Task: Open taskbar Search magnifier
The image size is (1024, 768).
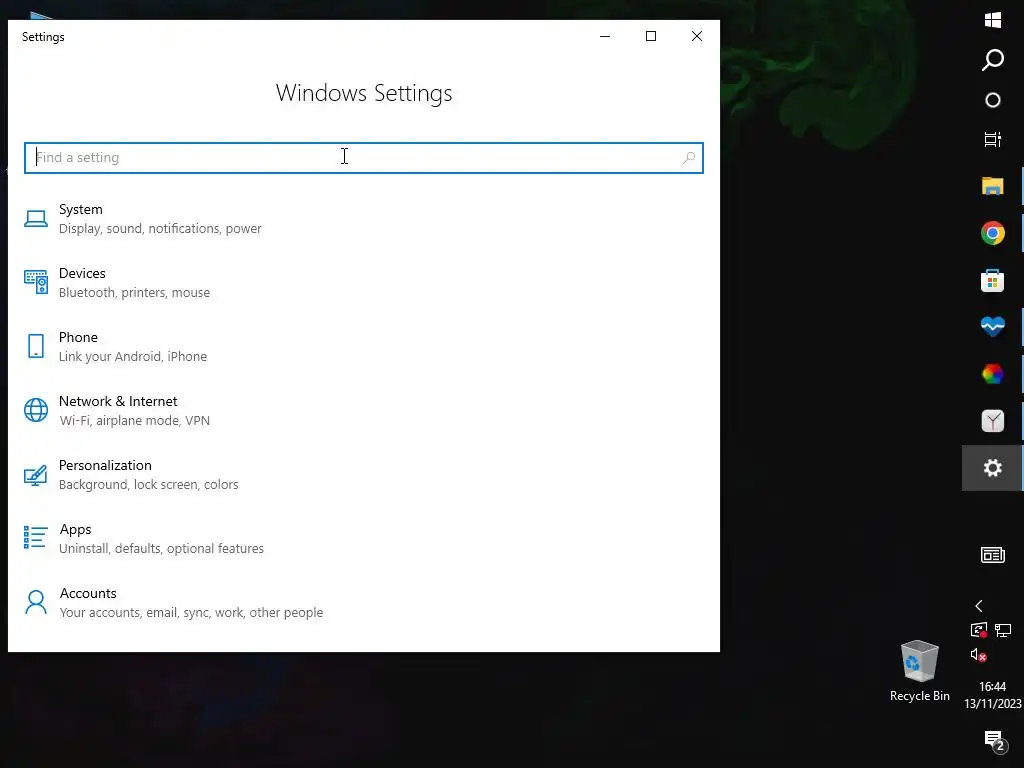Action: click(993, 60)
